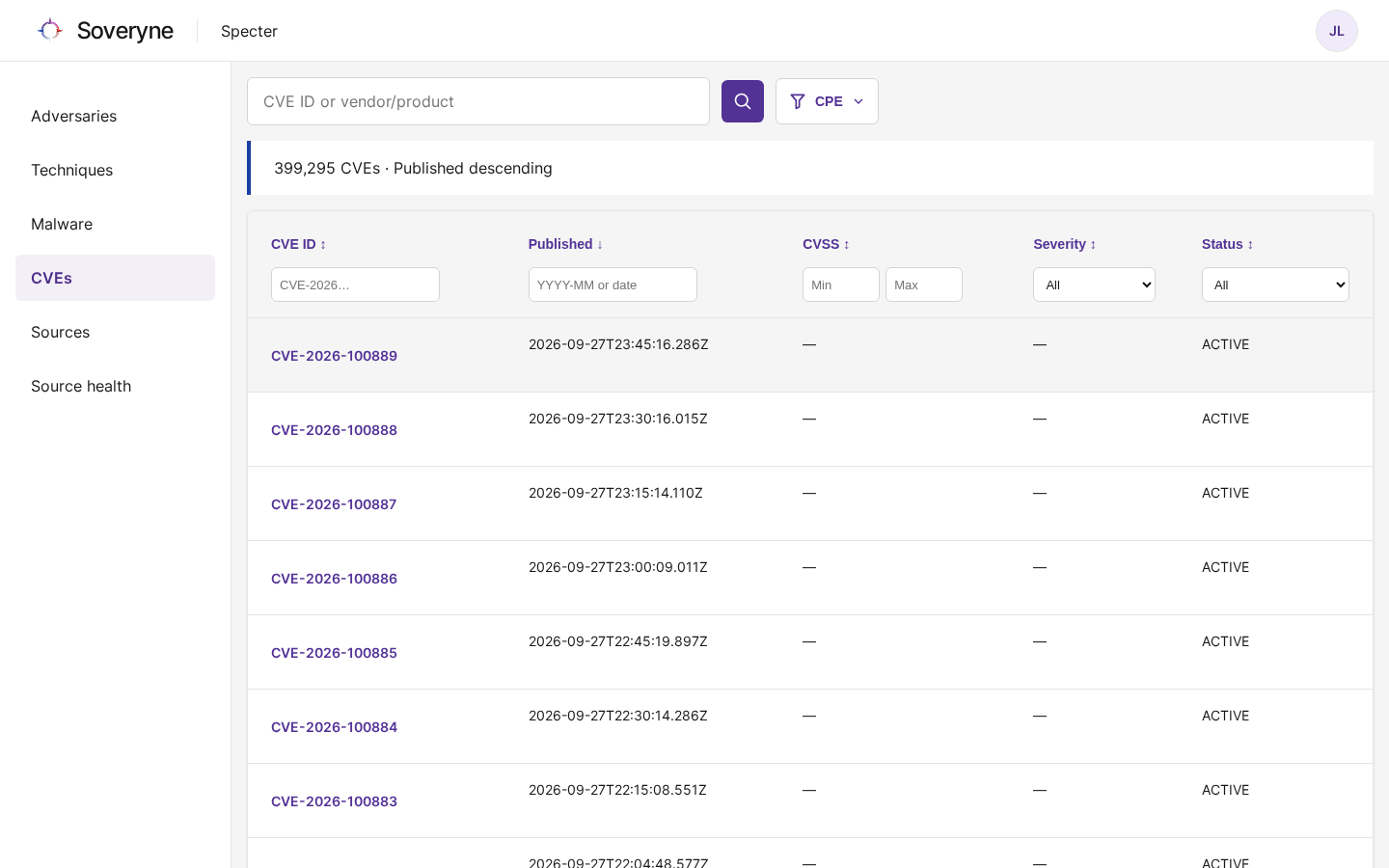Open CVE-2026-100888 link

click(x=334, y=430)
